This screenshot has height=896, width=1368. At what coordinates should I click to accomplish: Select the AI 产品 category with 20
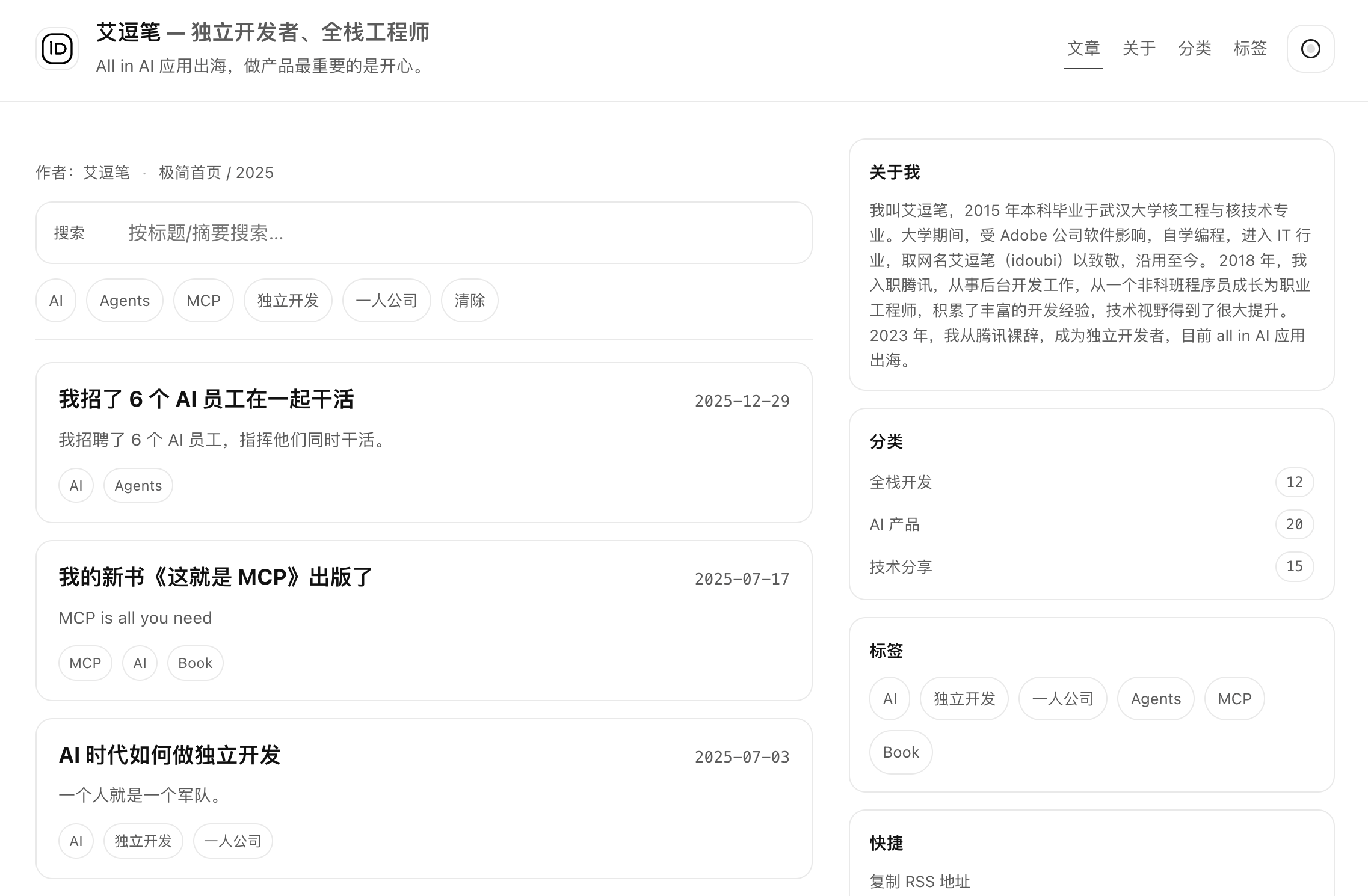tap(895, 524)
